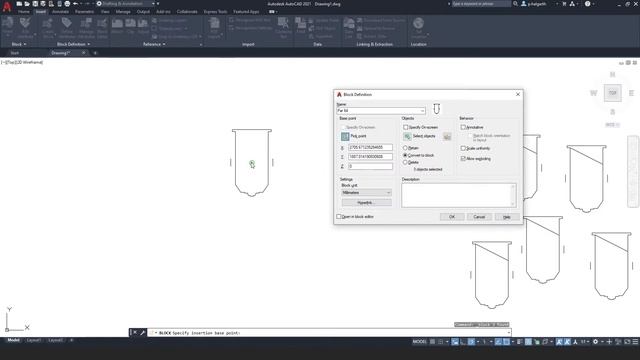
Task: Click the Block Editor ribbon icon
Action: 102,28
